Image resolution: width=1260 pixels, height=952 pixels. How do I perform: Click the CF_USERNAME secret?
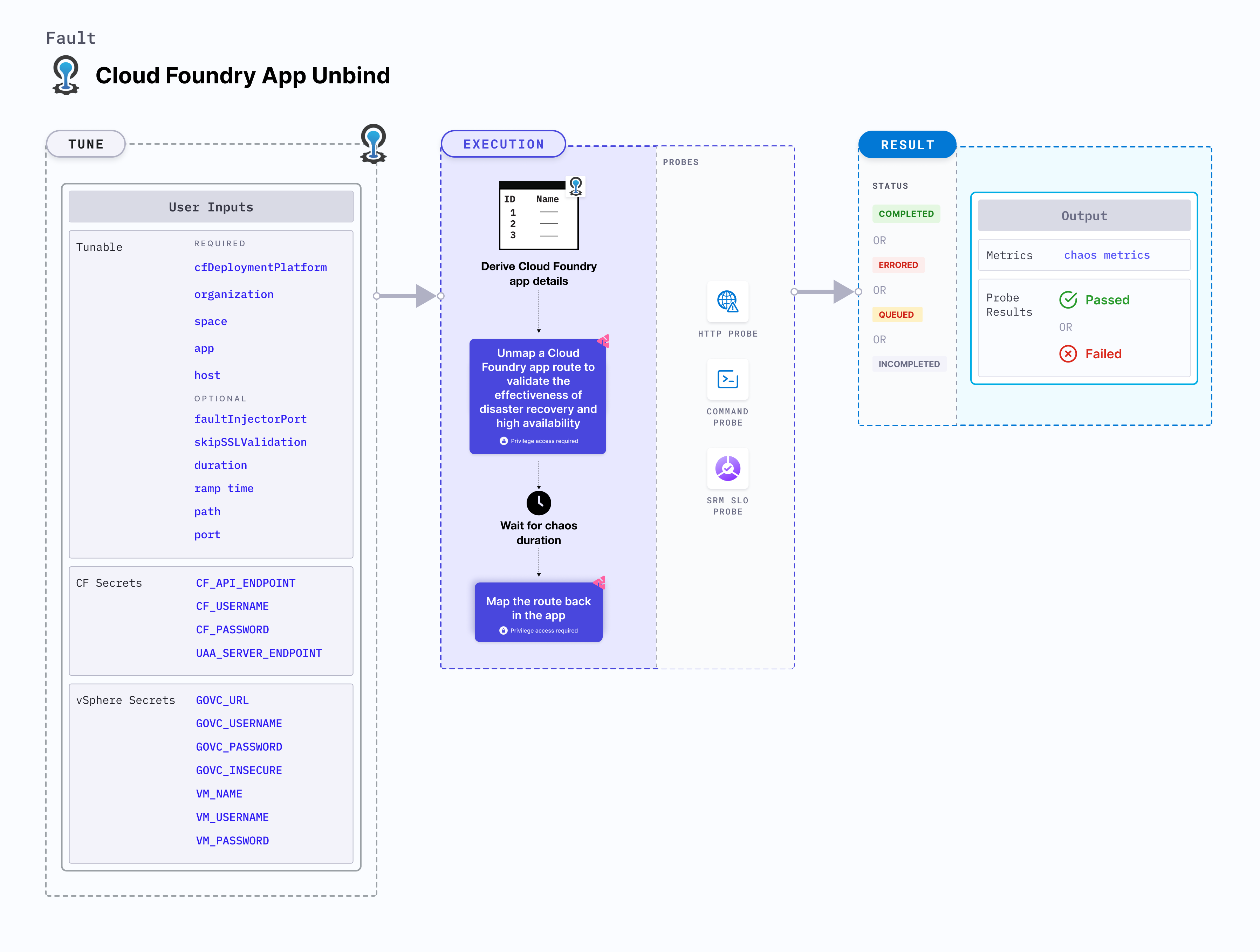pyautogui.click(x=232, y=606)
